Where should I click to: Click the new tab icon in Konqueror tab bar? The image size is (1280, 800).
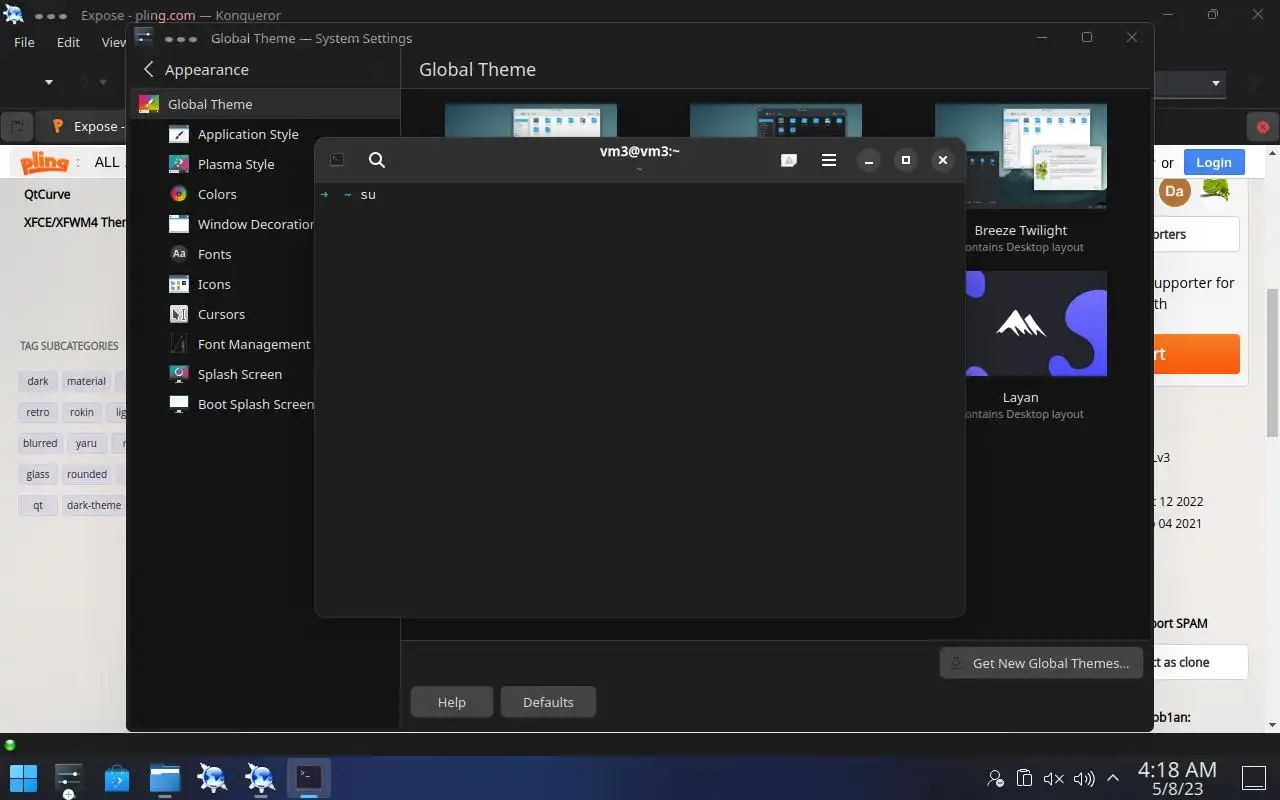pyautogui.click(x=16, y=127)
